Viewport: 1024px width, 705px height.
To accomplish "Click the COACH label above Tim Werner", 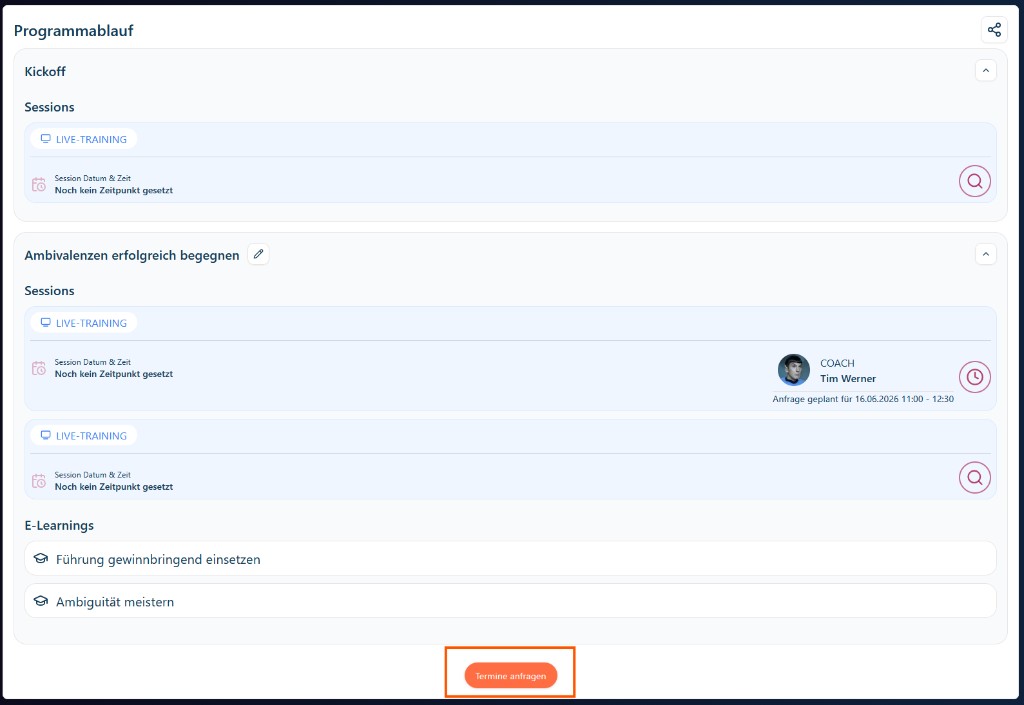I will [837, 364].
